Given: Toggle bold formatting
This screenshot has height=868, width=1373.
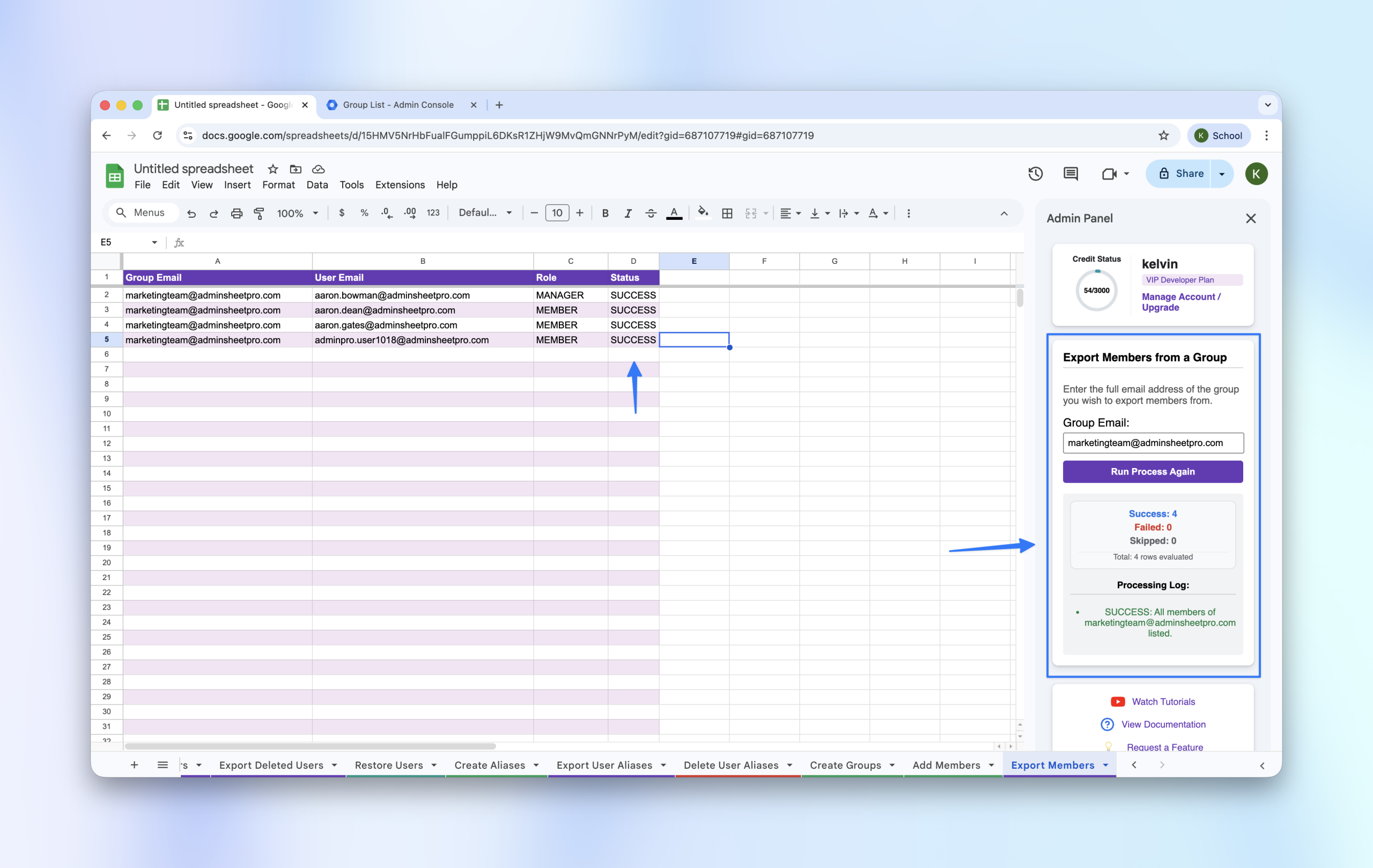Looking at the screenshot, I should 605,213.
